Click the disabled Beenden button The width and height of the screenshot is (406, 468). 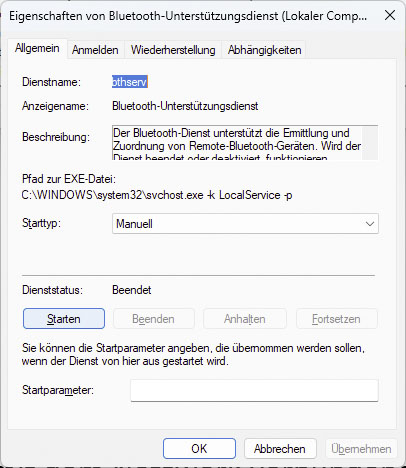(153, 319)
